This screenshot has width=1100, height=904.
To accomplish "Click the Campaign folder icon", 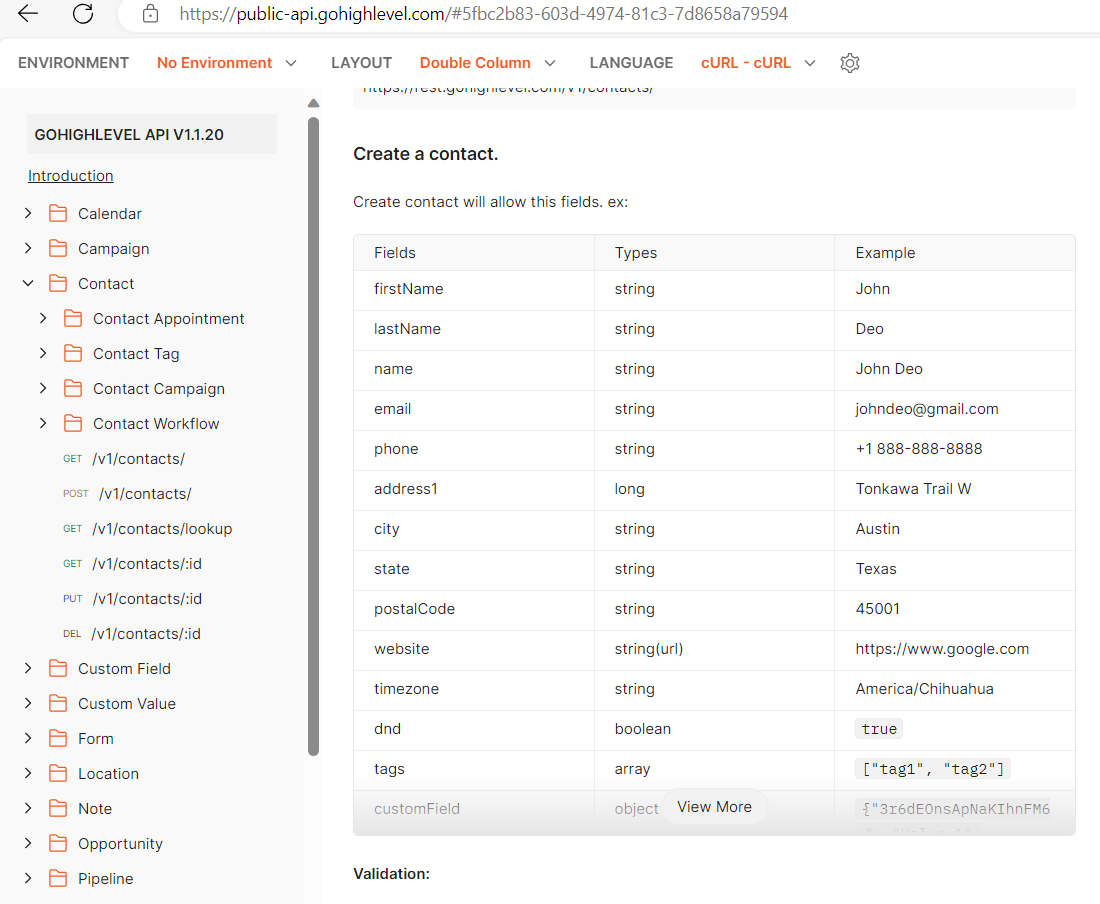I will tap(58, 249).
